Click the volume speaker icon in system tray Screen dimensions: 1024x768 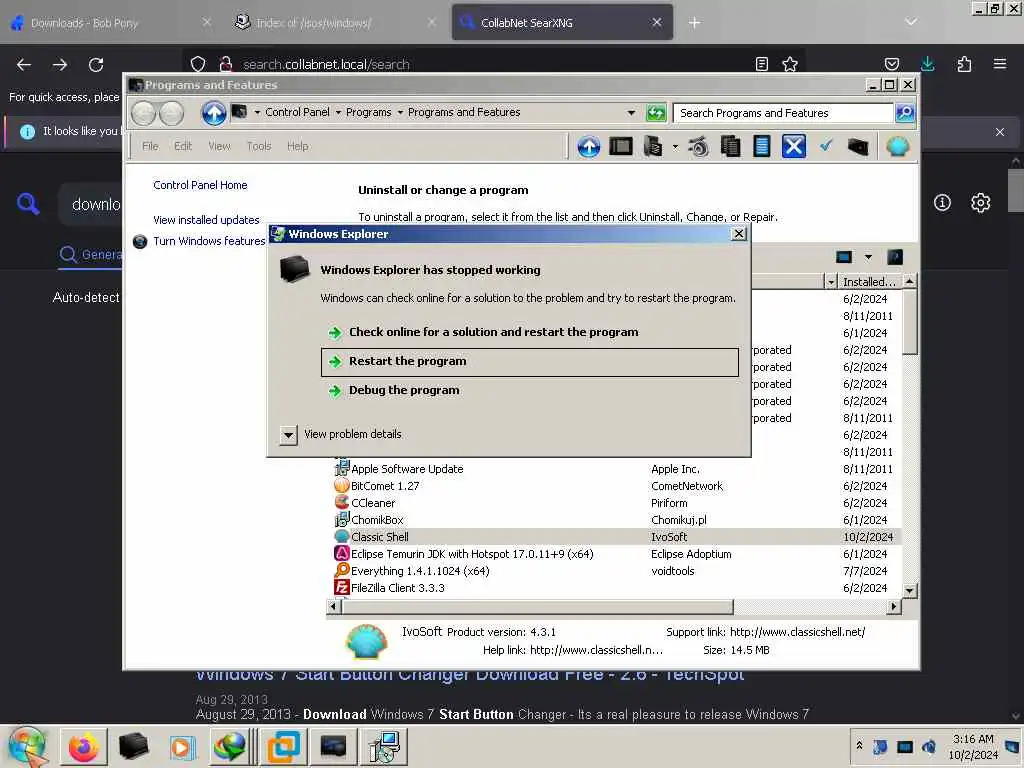[x=928, y=746]
